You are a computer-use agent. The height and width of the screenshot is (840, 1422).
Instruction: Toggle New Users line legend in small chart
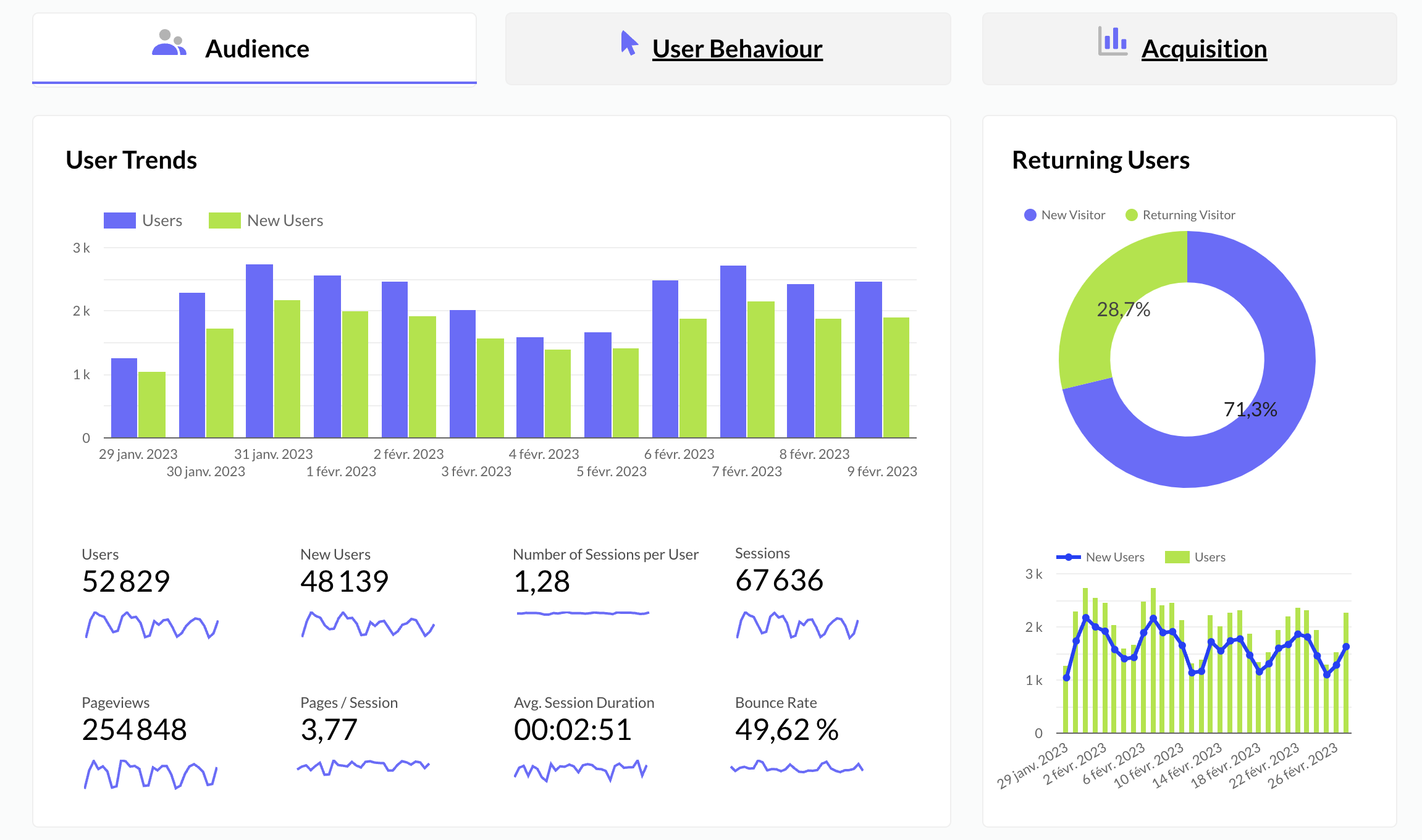(1069, 557)
